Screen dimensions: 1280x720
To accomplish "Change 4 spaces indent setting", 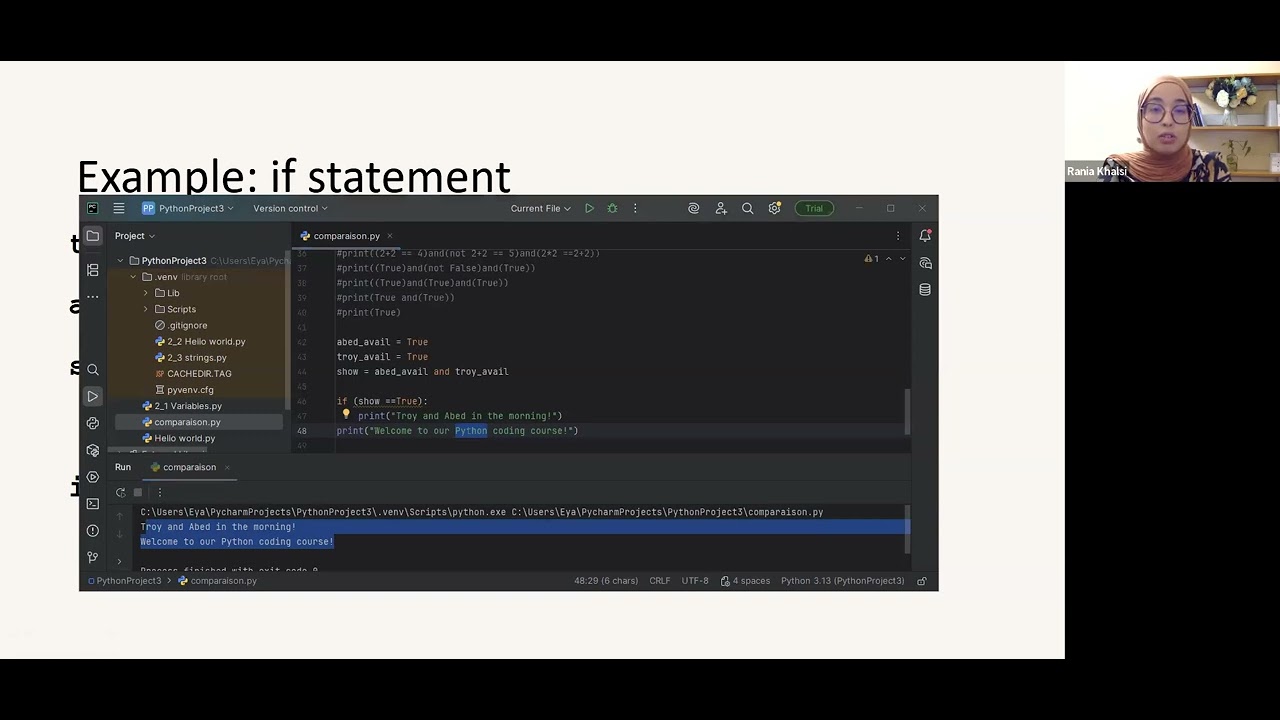I will pyautogui.click(x=745, y=581).
